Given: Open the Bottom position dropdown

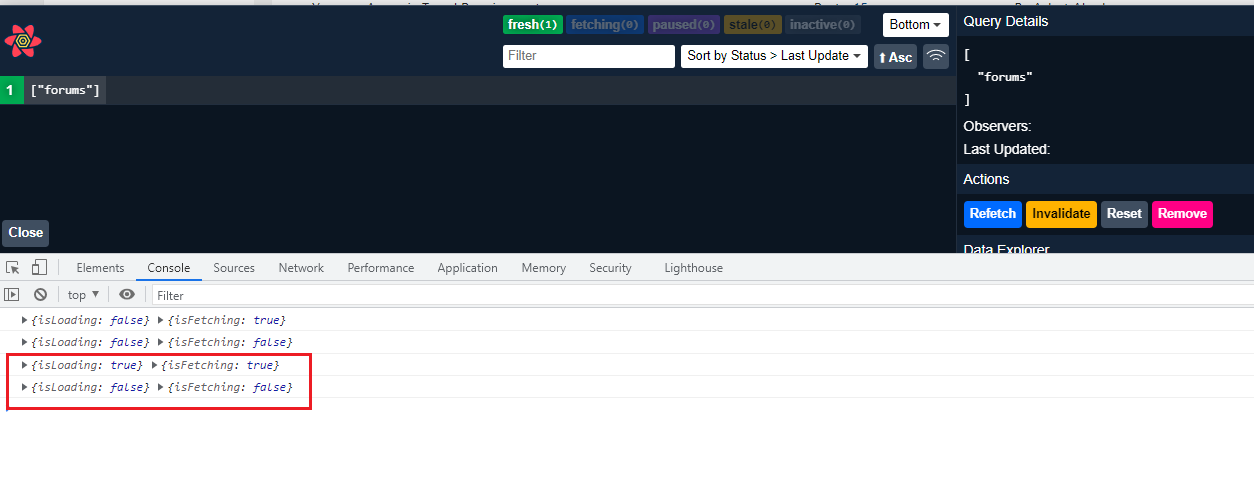Looking at the screenshot, I should 915,25.
